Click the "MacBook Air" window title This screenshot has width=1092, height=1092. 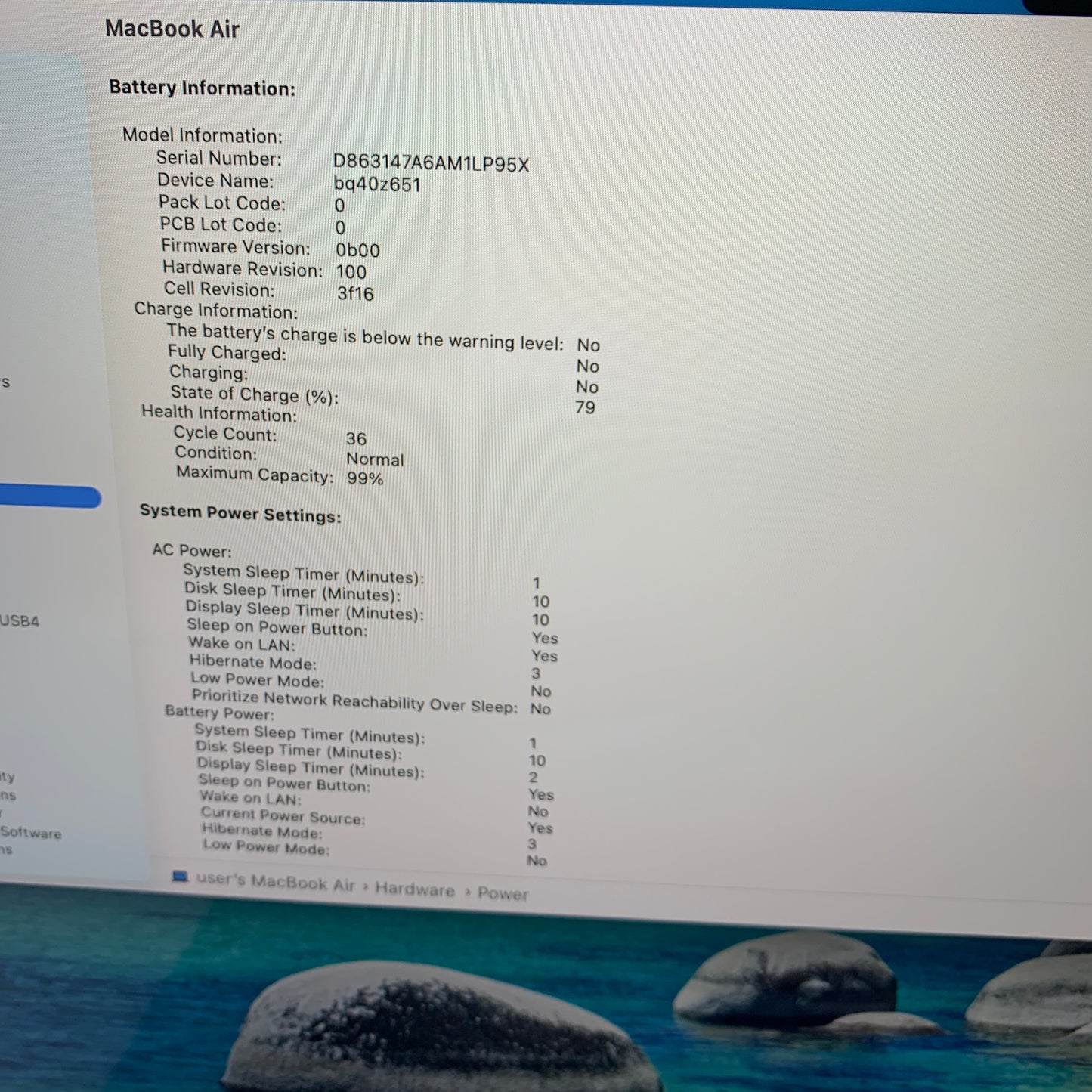(x=172, y=29)
